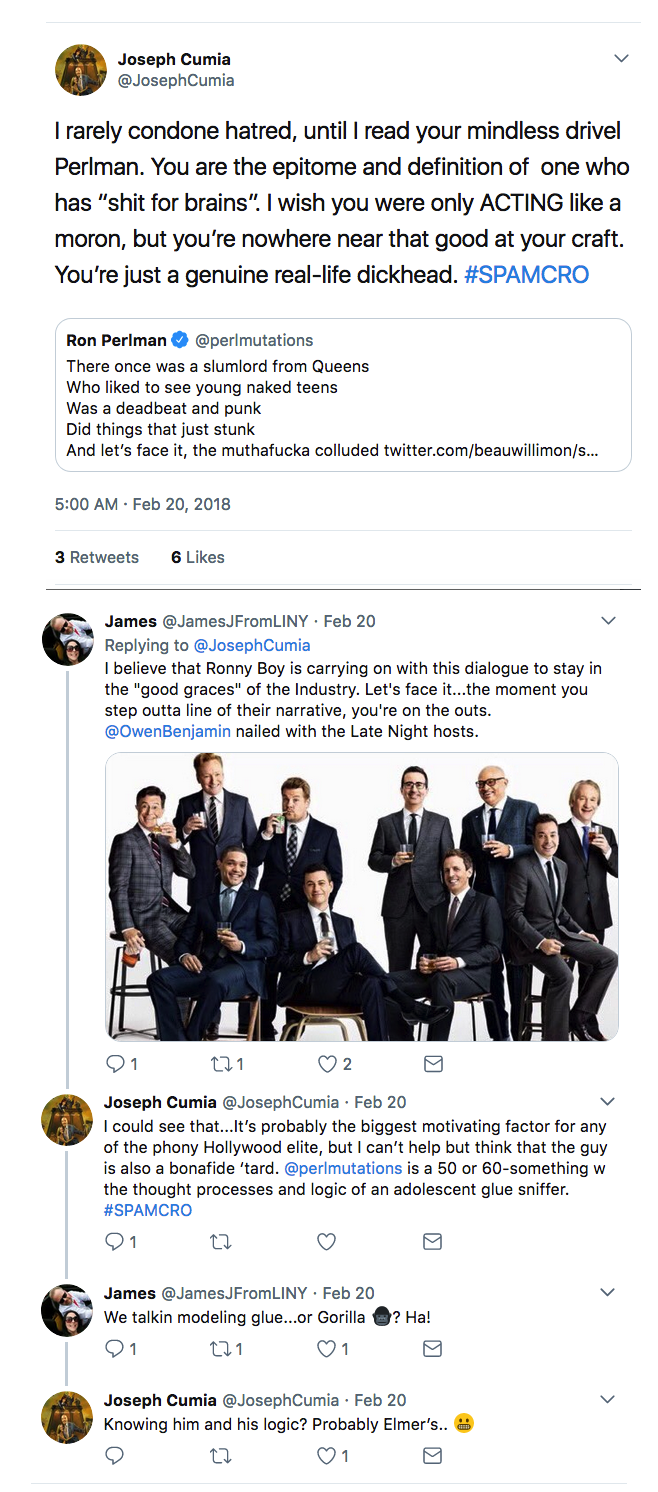View the quoted Ron Perlman tweet
Viewport: 658px width, 1492px height.
(344, 395)
